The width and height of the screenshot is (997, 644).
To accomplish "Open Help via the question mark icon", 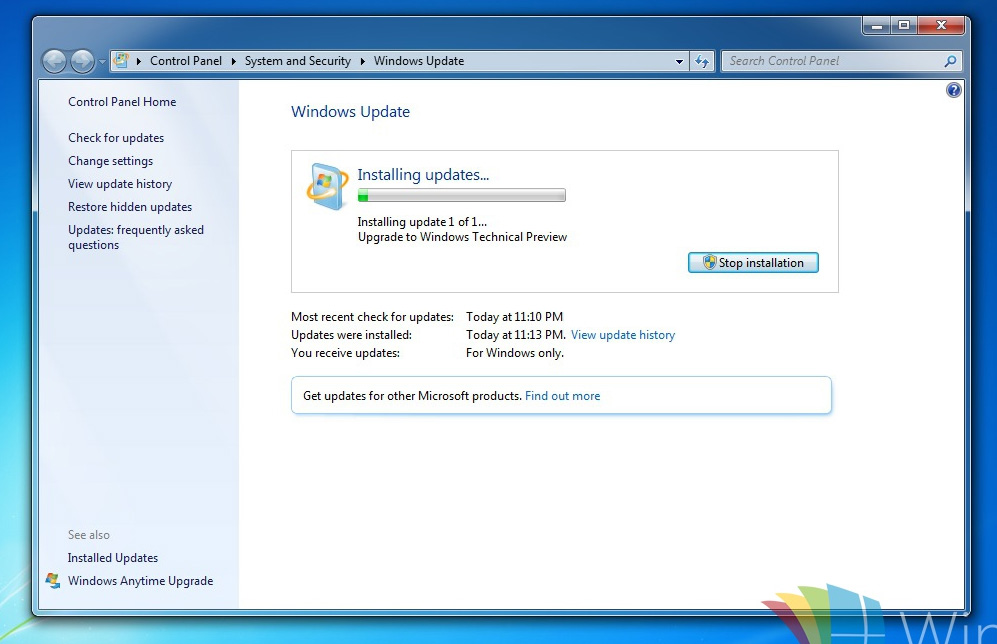I will [953, 90].
